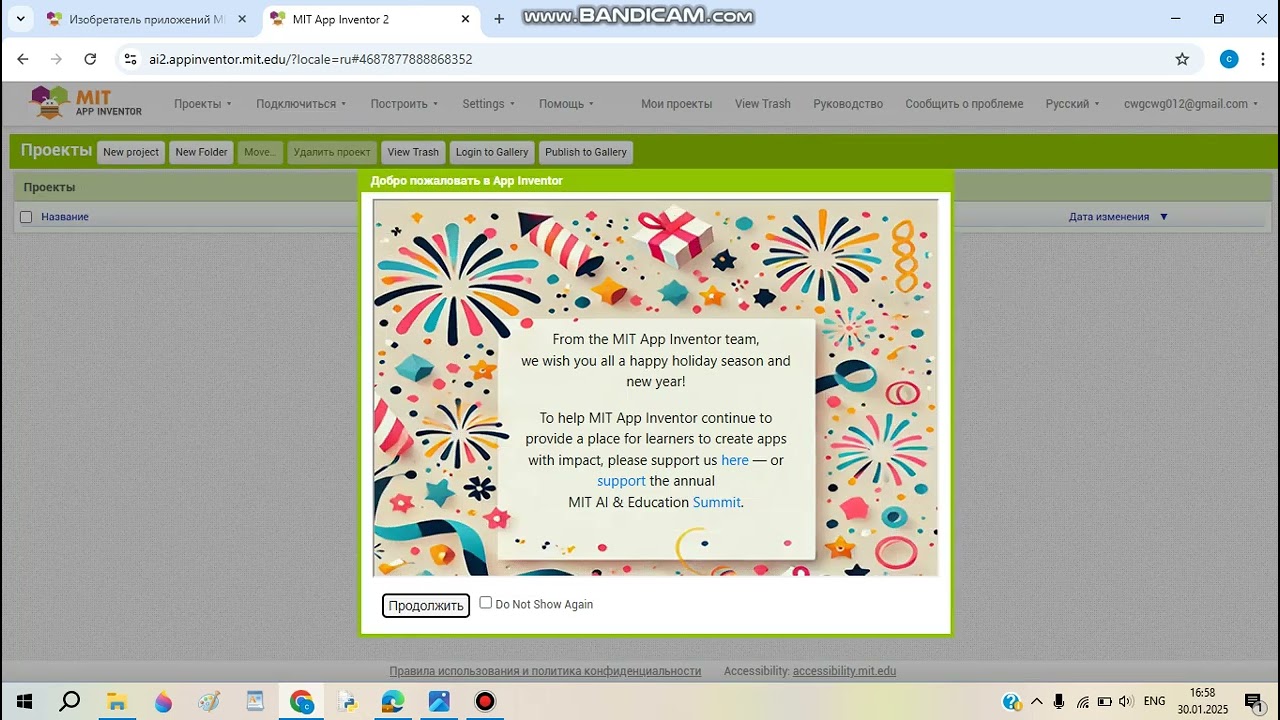Open the Chrome icon in the taskbar
Viewport: 1280px width, 720px height.
click(x=301, y=701)
